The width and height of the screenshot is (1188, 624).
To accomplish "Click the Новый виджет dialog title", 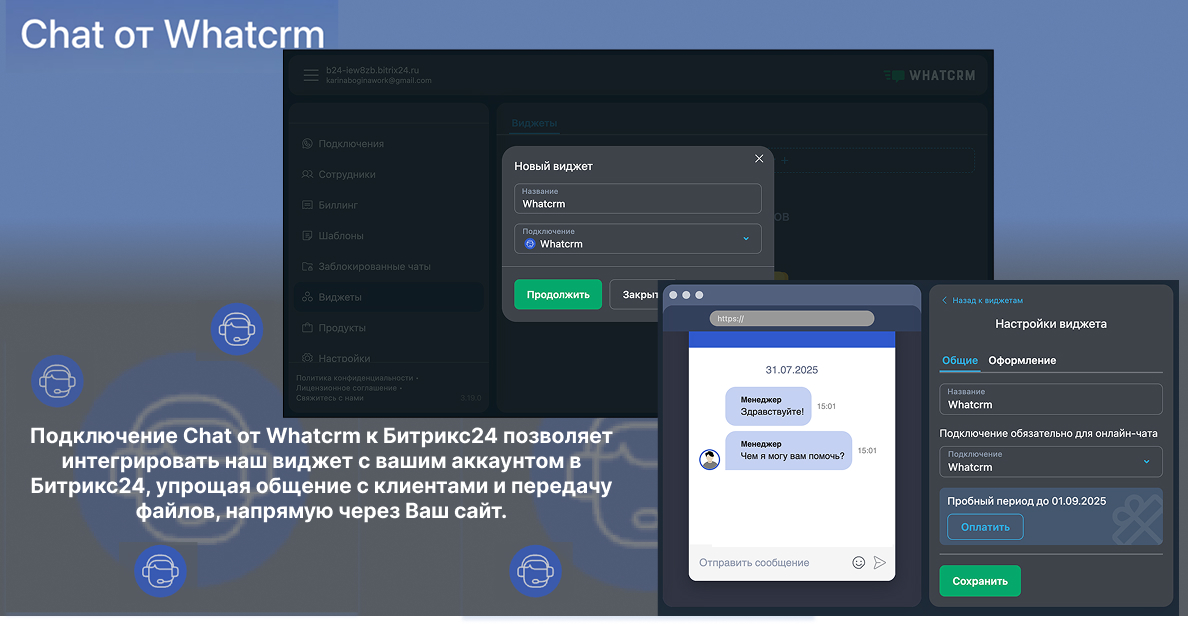I will click(x=553, y=166).
